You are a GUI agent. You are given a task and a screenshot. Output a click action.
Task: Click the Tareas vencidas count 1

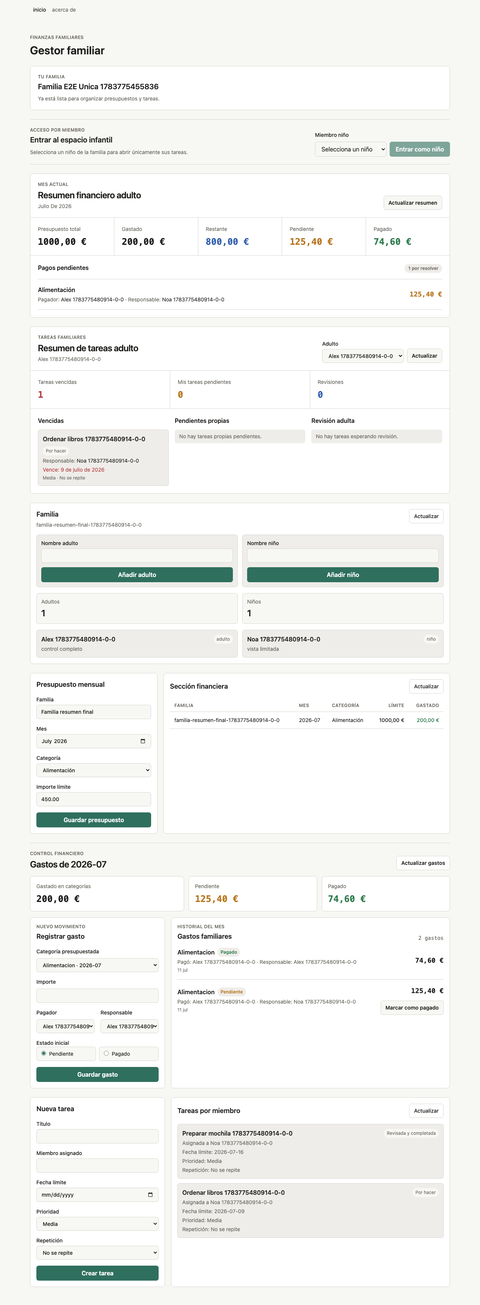coord(41,395)
